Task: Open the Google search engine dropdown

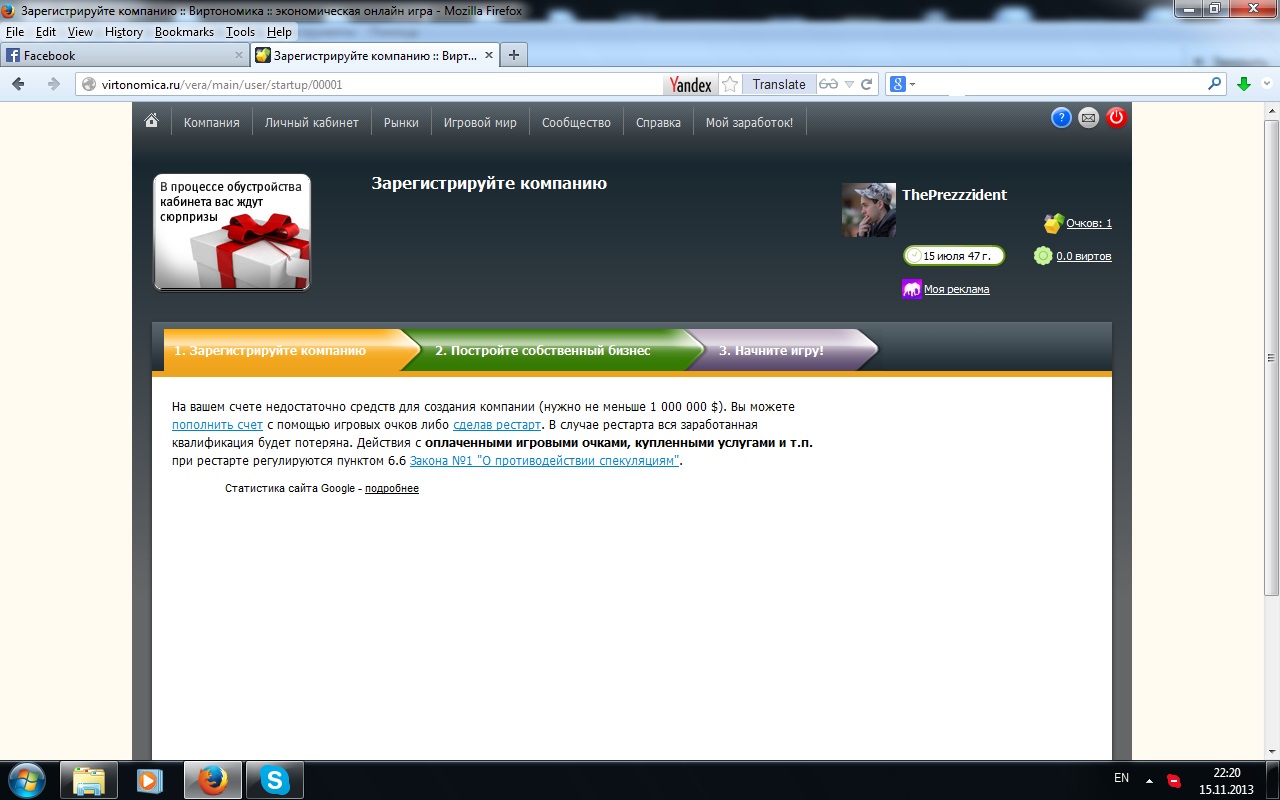Action: 902,85
